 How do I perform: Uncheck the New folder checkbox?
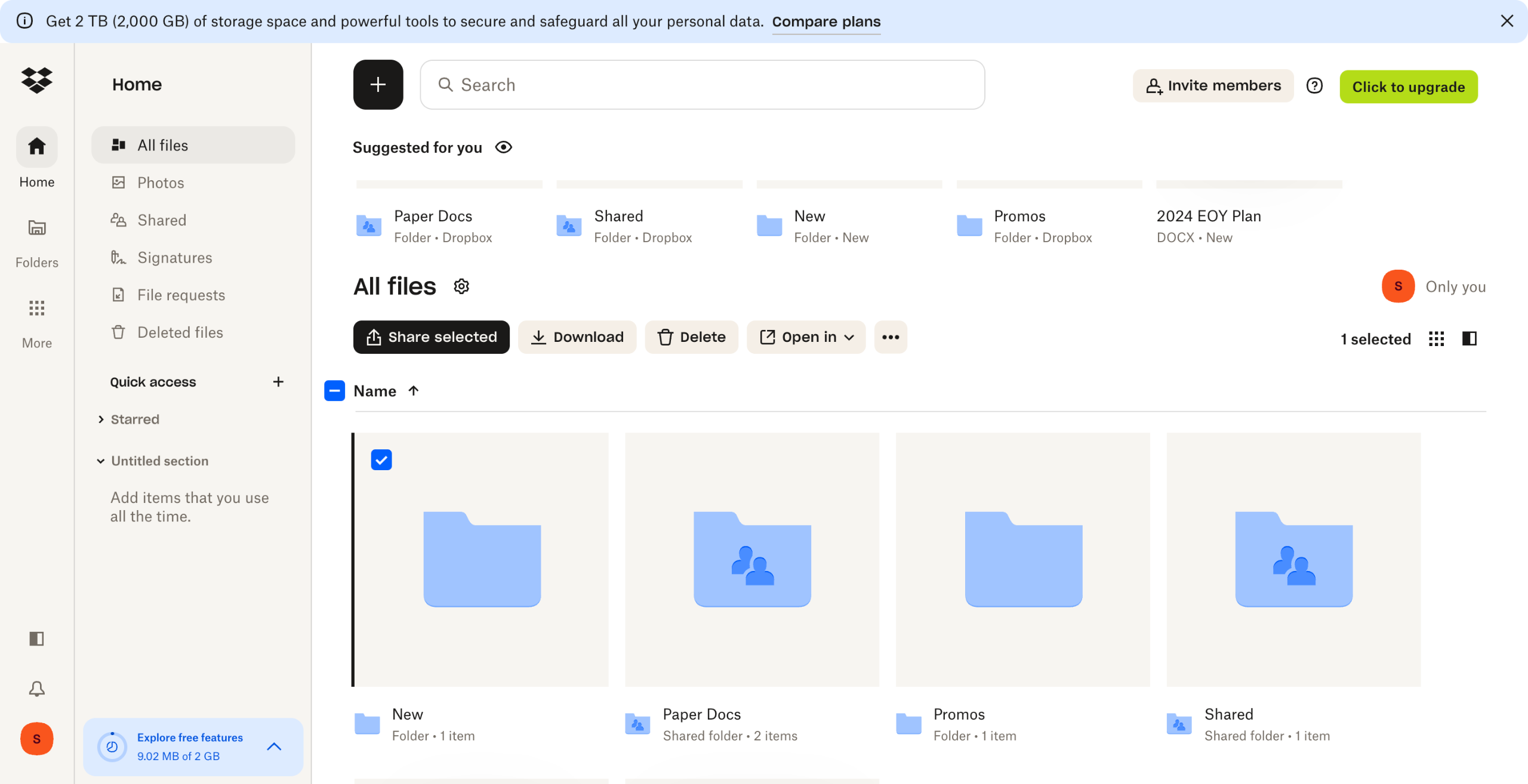click(x=381, y=460)
